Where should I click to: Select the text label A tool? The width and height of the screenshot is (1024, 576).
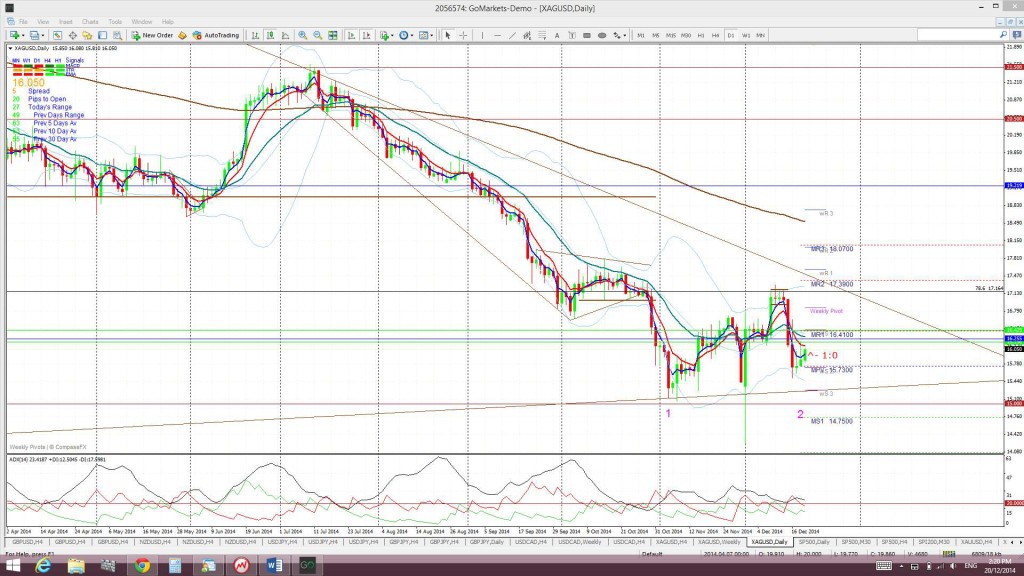coord(557,35)
